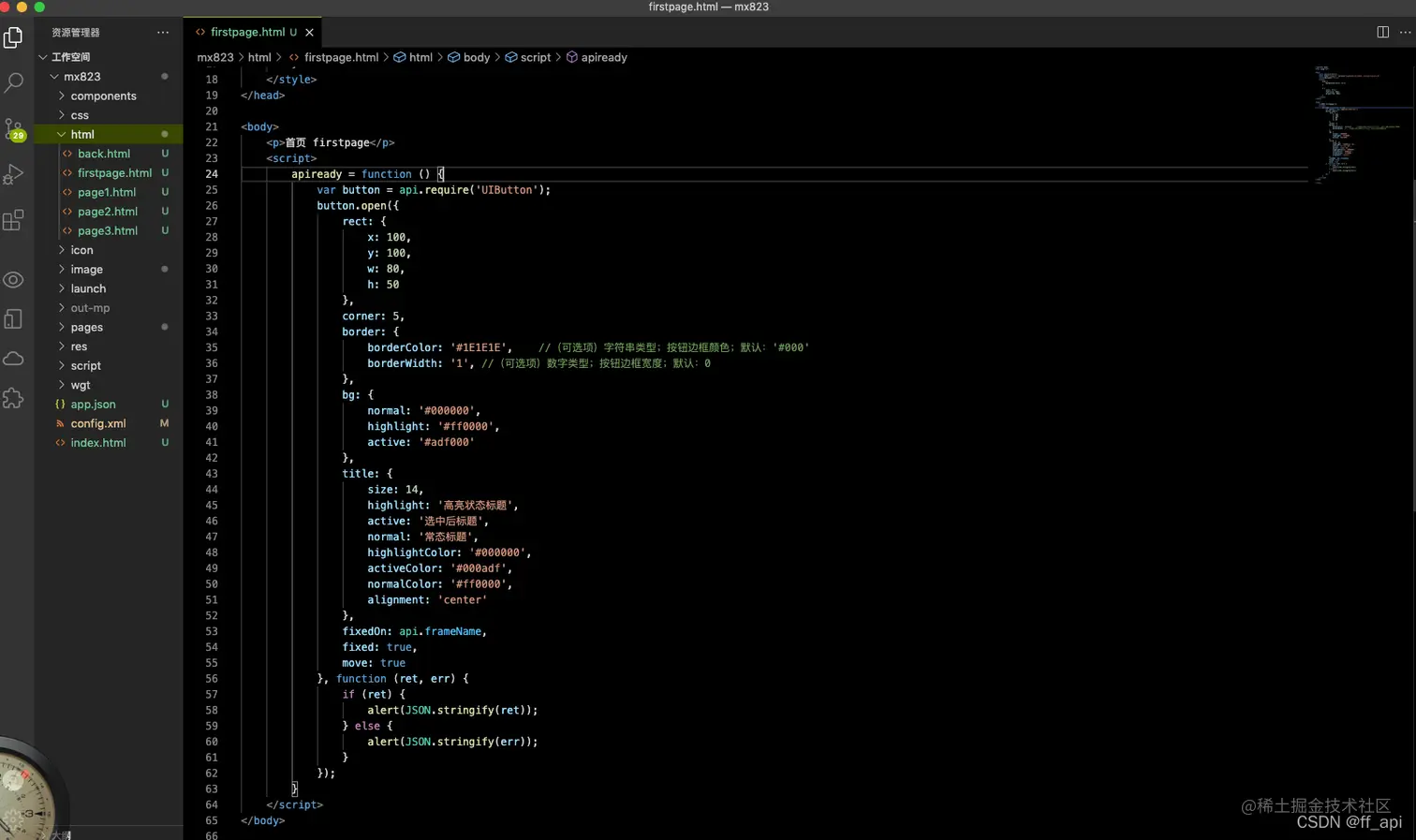This screenshot has width=1416, height=840.
Task: Close the firstpage.html tab
Action: tap(309, 33)
